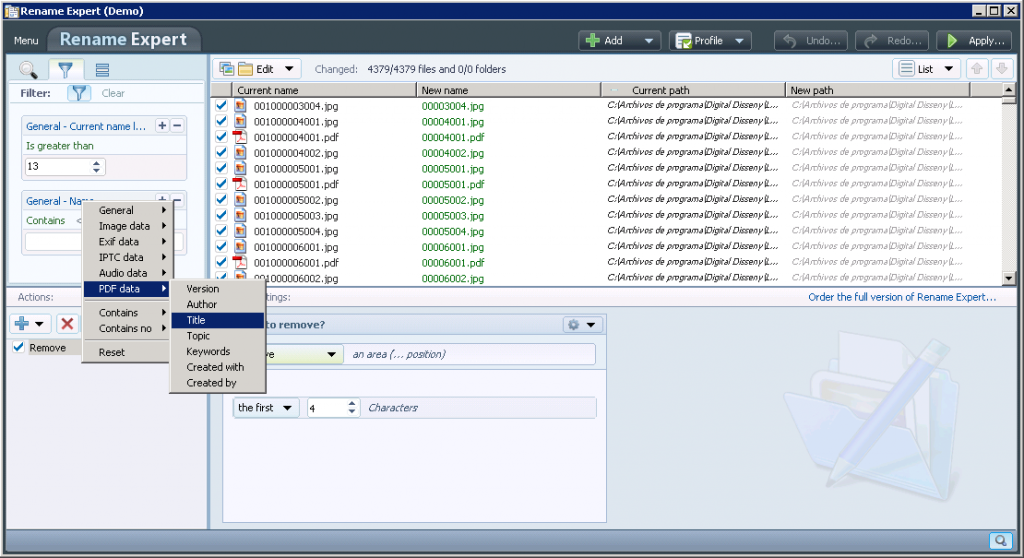Clear the filter
Viewport: 1024px width, 558px height.
click(113, 93)
